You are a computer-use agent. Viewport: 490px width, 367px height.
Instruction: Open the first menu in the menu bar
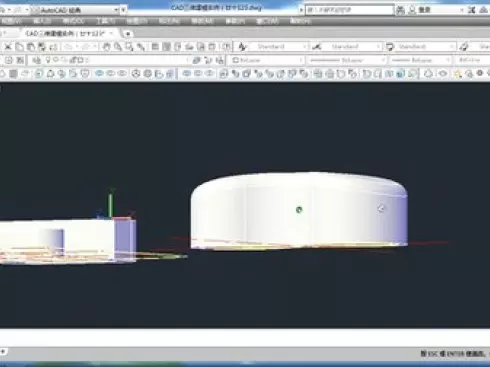coord(11,21)
